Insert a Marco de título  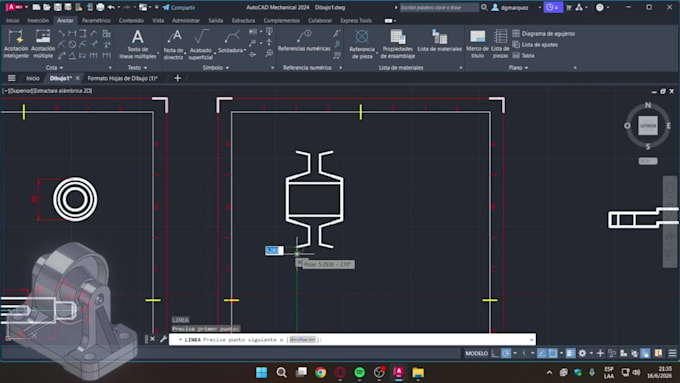coord(477,44)
